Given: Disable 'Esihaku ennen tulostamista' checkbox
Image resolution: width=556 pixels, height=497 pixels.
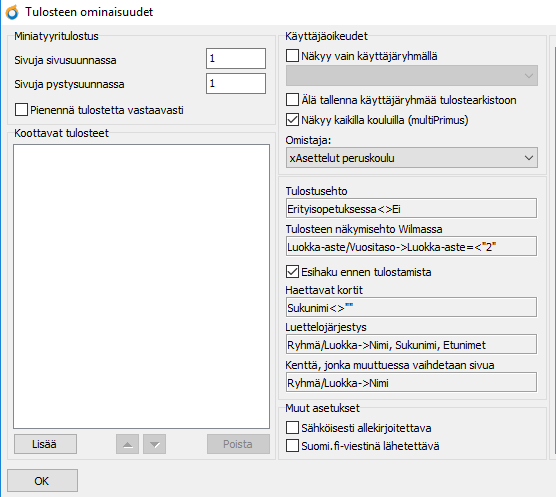Looking at the screenshot, I should click(x=292, y=272).
